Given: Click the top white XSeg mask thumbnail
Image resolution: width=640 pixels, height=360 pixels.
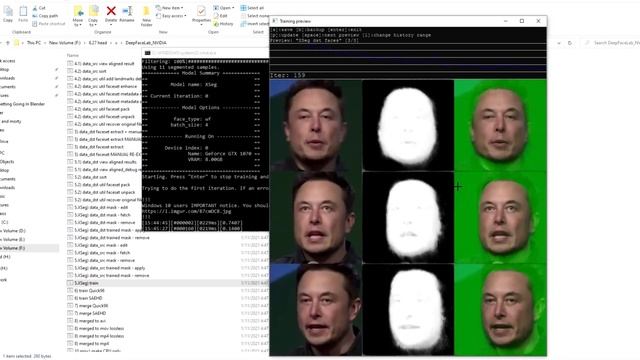Looking at the screenshot, I should [408, 125].
